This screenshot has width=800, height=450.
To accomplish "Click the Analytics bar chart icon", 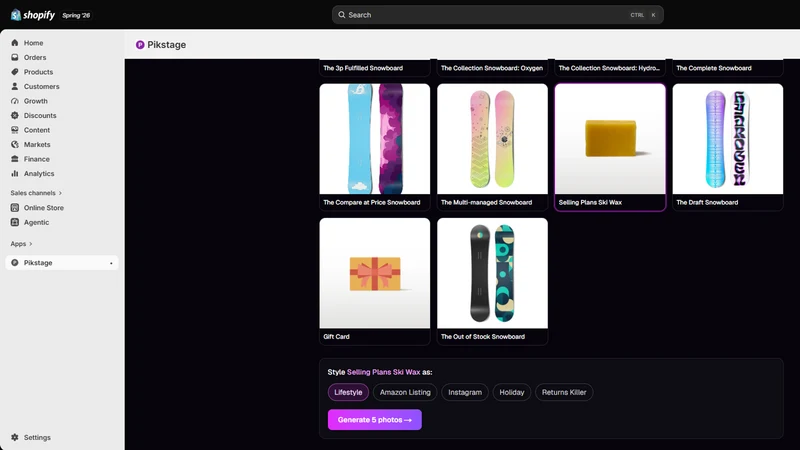I will click(15, 173).
